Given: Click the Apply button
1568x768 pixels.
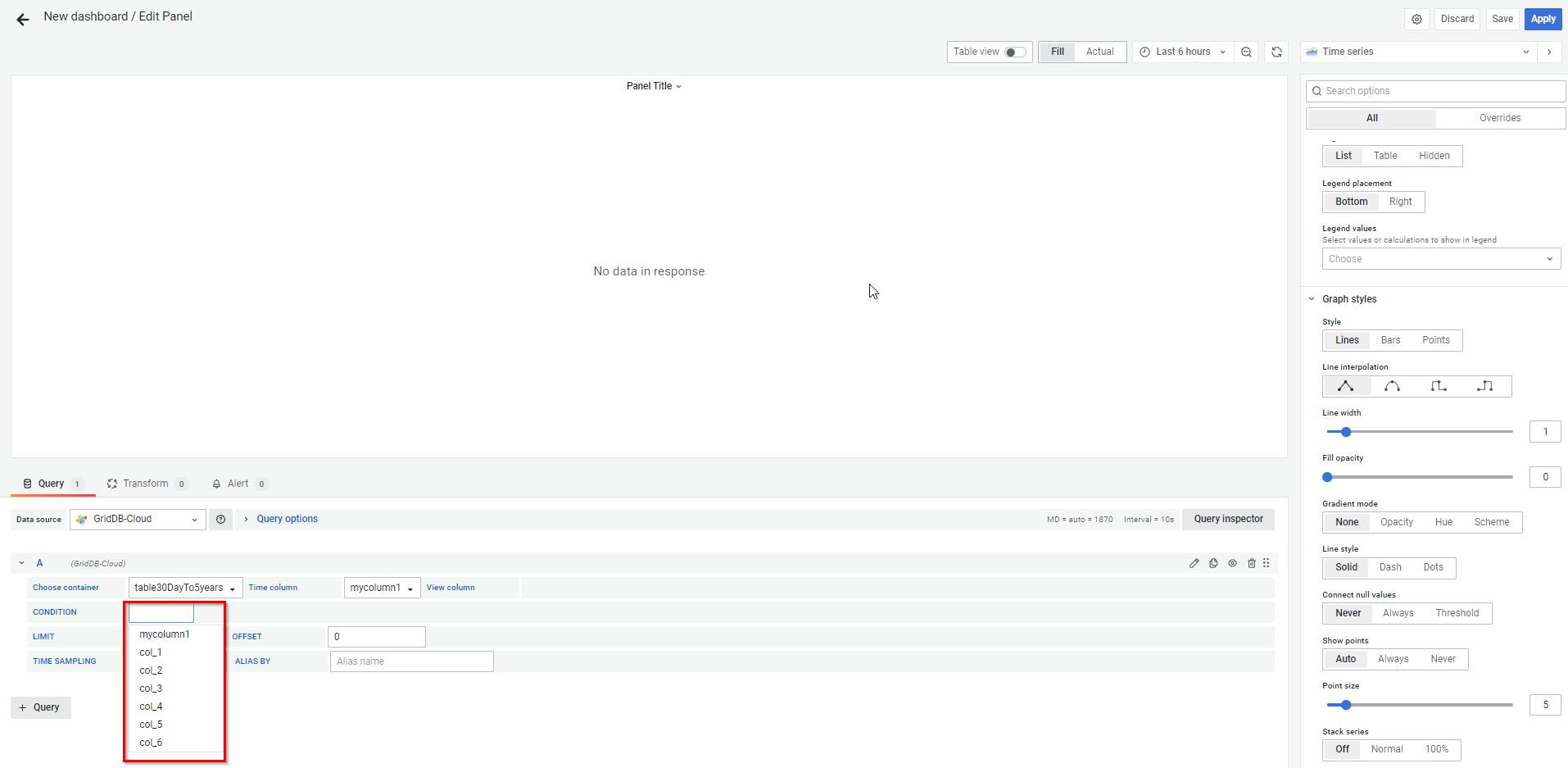Looking at the screenshot, I should [x=1543, y=19].
